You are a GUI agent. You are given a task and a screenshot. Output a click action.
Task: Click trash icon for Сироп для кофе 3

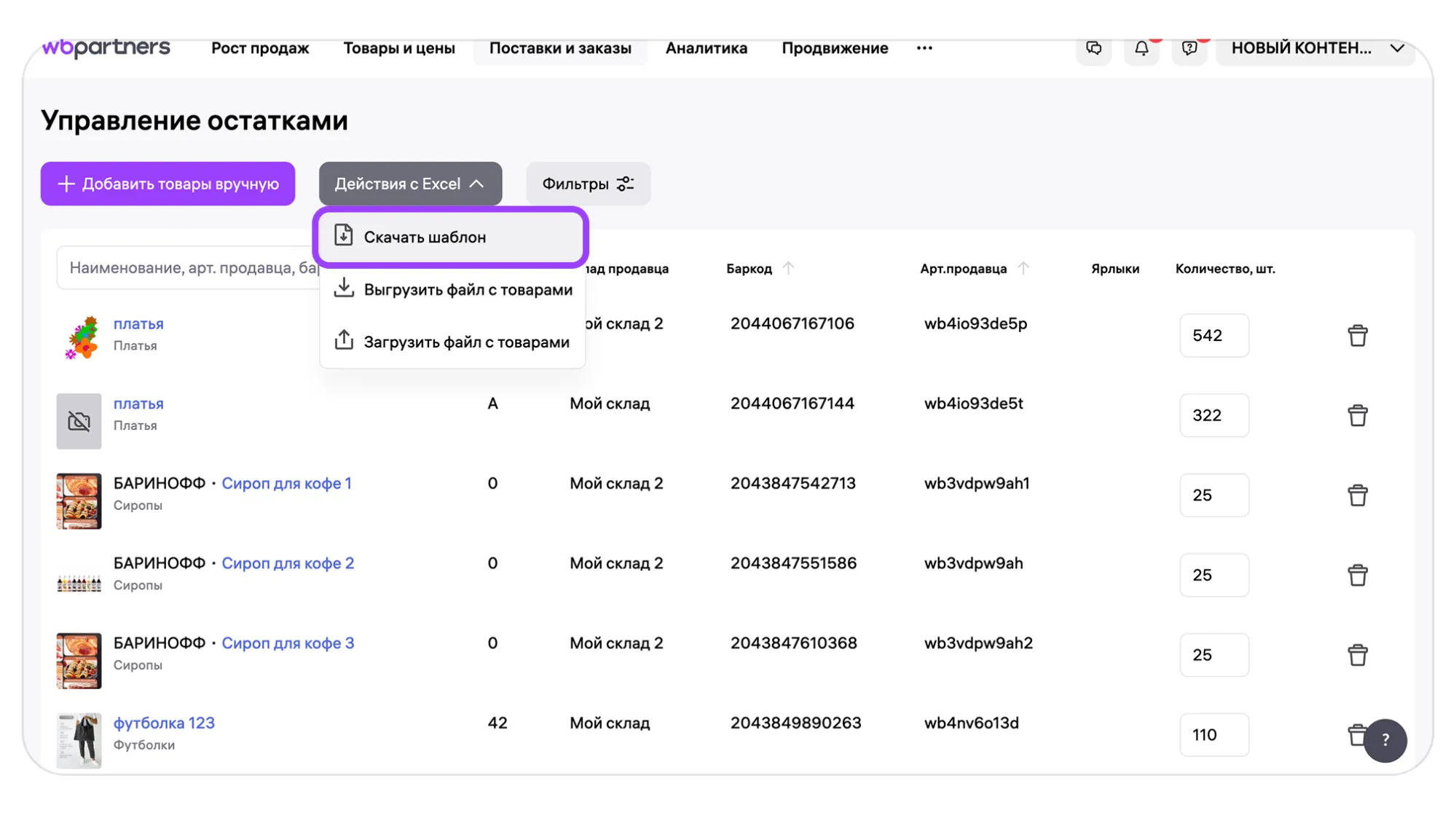(1357, 655)
